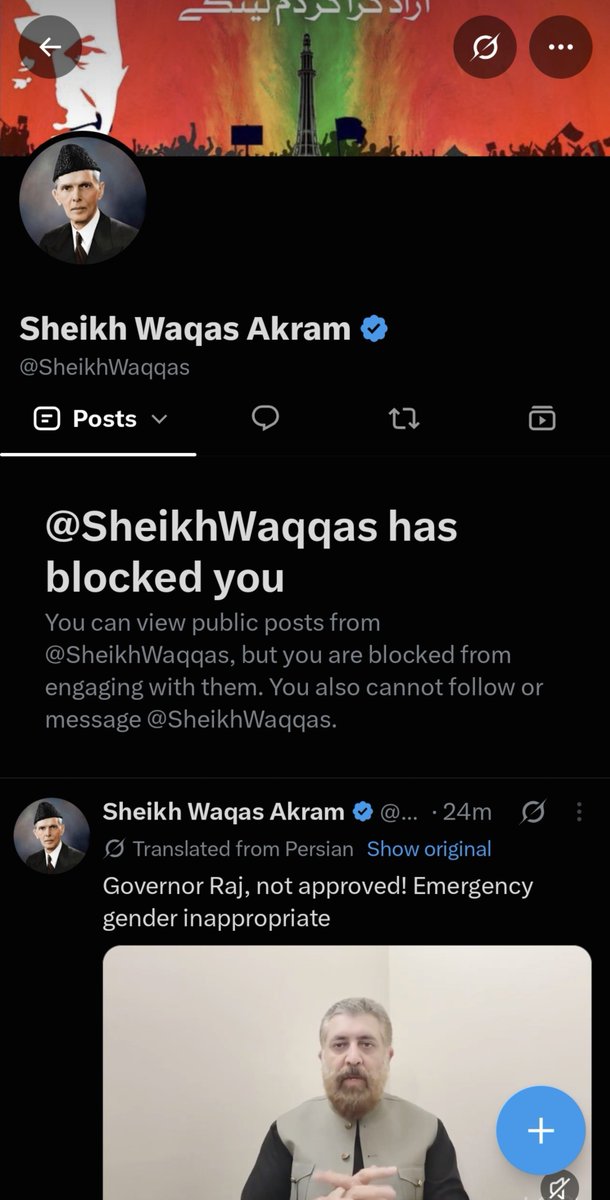The height and width of the screenshot is (1200, 610).
Task: Open the three-dot overflow menu in header
Action: pos(561,47)
